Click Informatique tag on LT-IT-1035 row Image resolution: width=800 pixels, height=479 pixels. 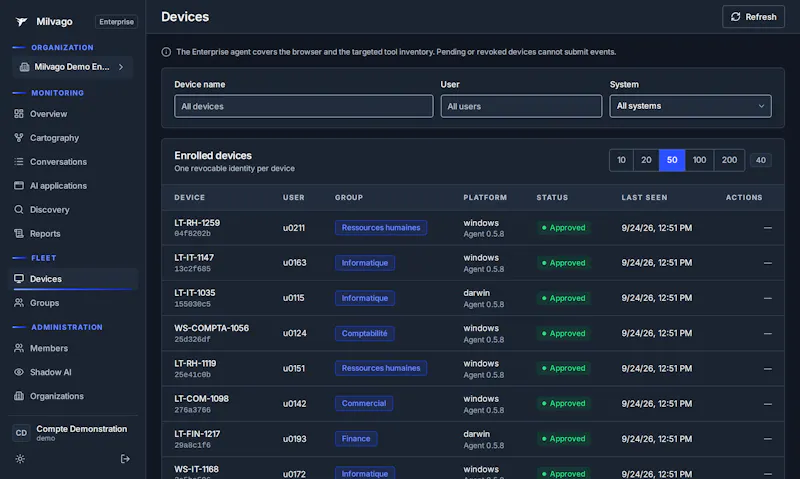(x=365, y=298)
